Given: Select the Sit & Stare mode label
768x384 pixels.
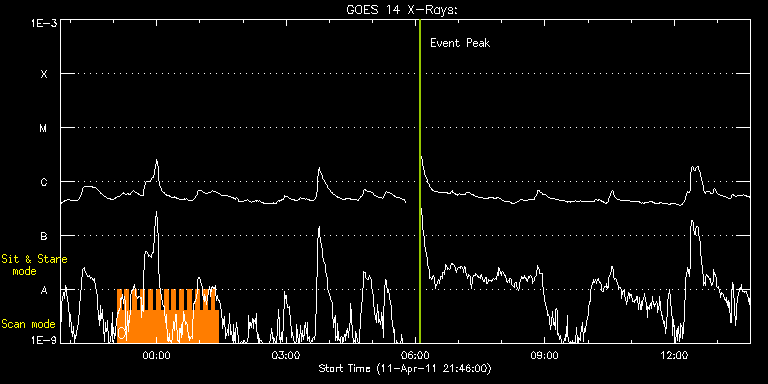Looking at the screenshot, I should coord(34,264).
